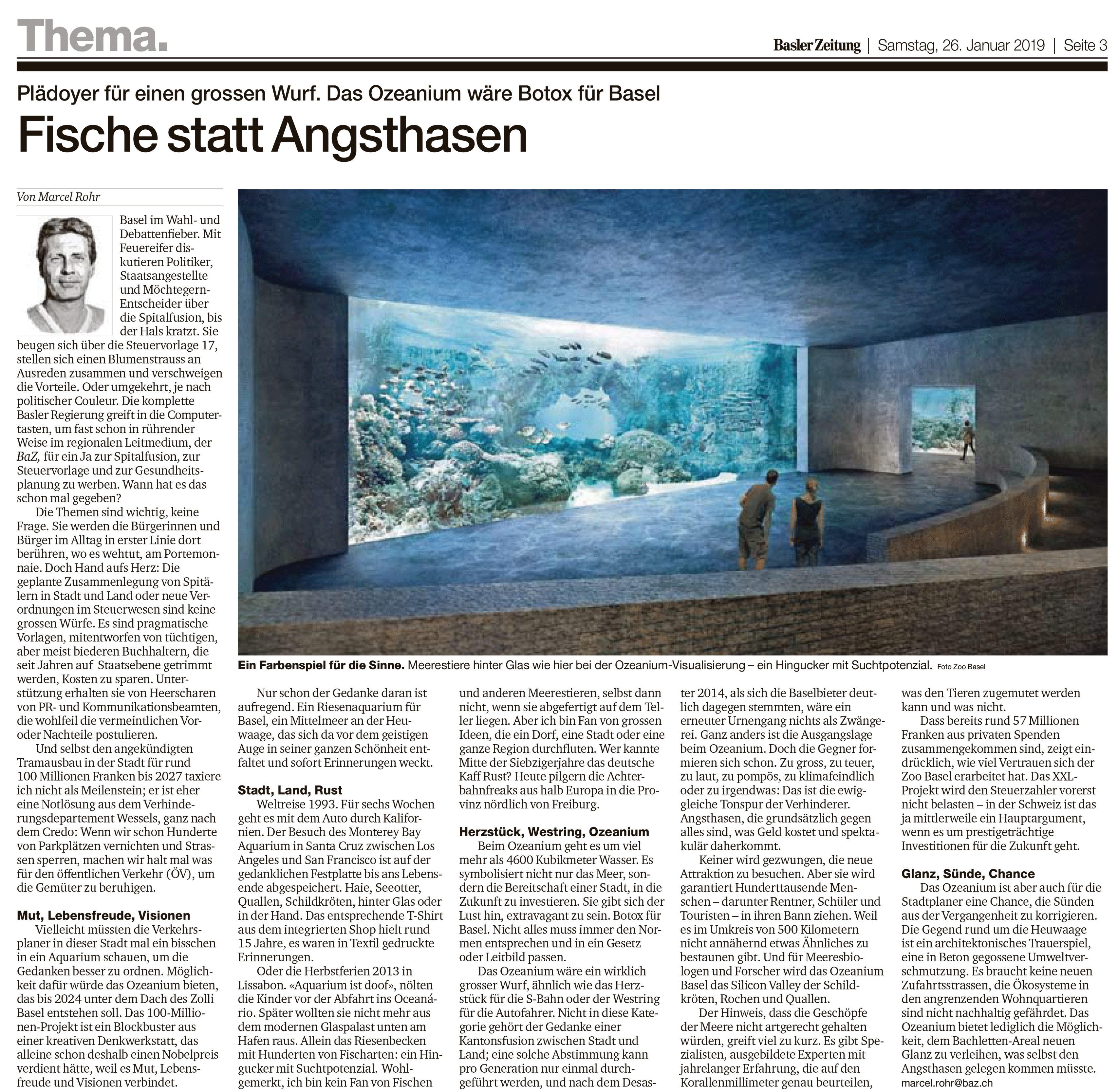This screenshot has height=1092, width=1118.
Task: Click the author's portrait photo
Action: [64, 275]
